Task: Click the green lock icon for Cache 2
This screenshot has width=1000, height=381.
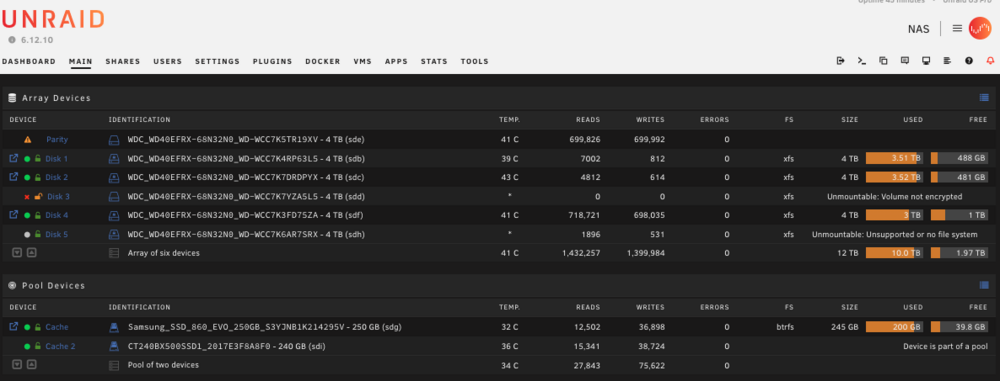Action: coord(38,347)
